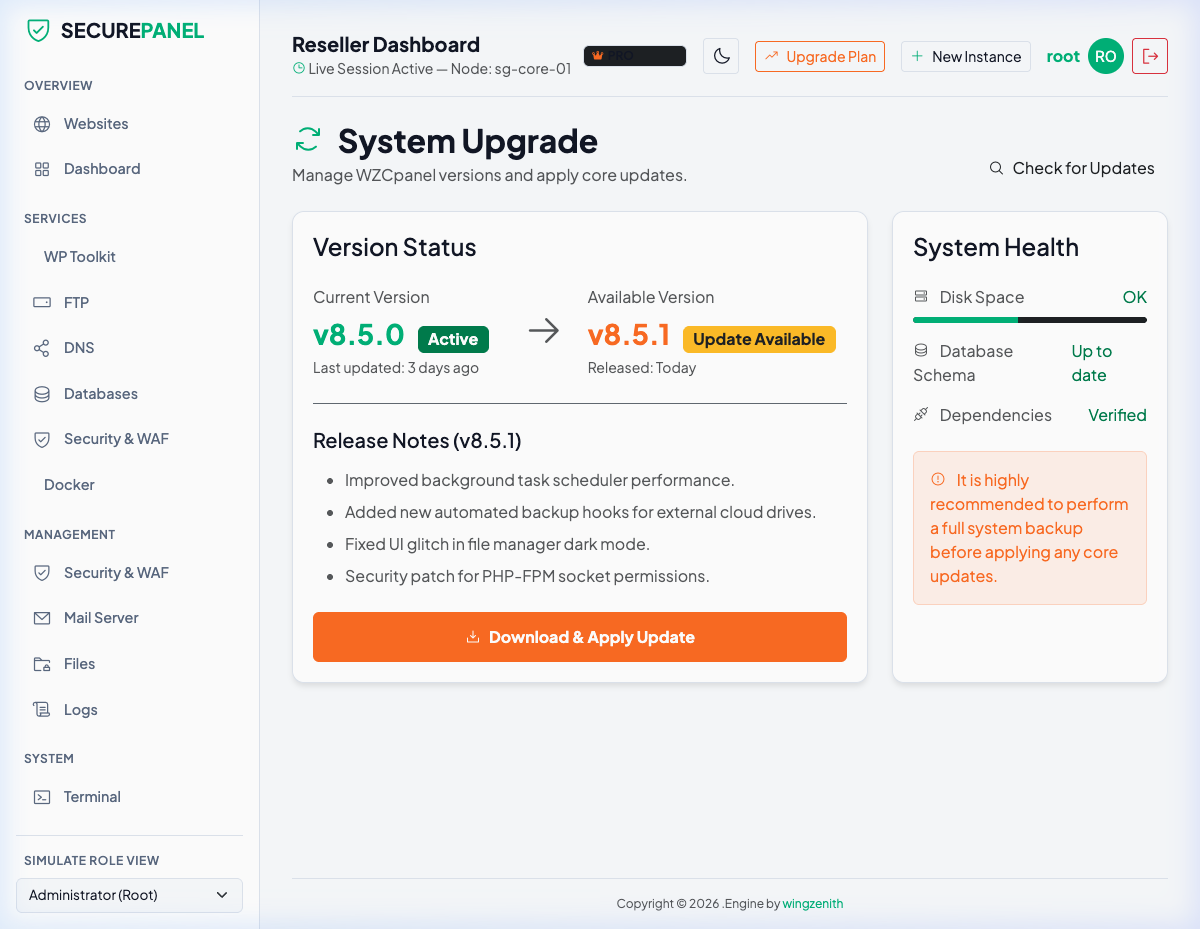Click the Disk Space progress bar
The height and width of the screenshot is (929, 1200).
[1030, 320]
